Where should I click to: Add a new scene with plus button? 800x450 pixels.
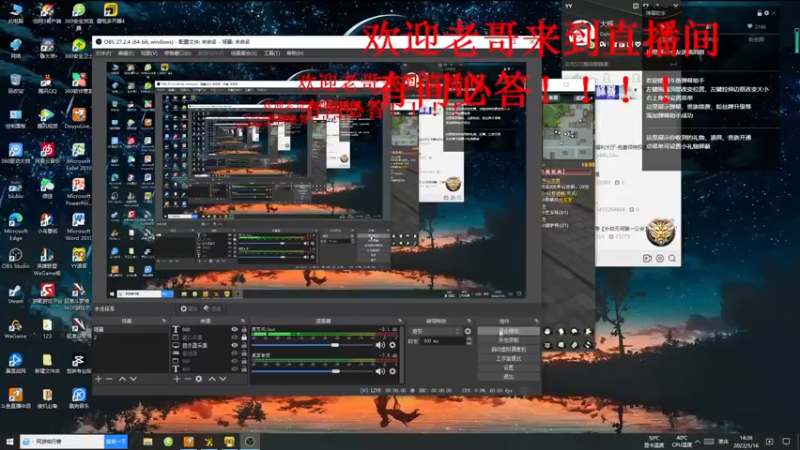[98, 379]
